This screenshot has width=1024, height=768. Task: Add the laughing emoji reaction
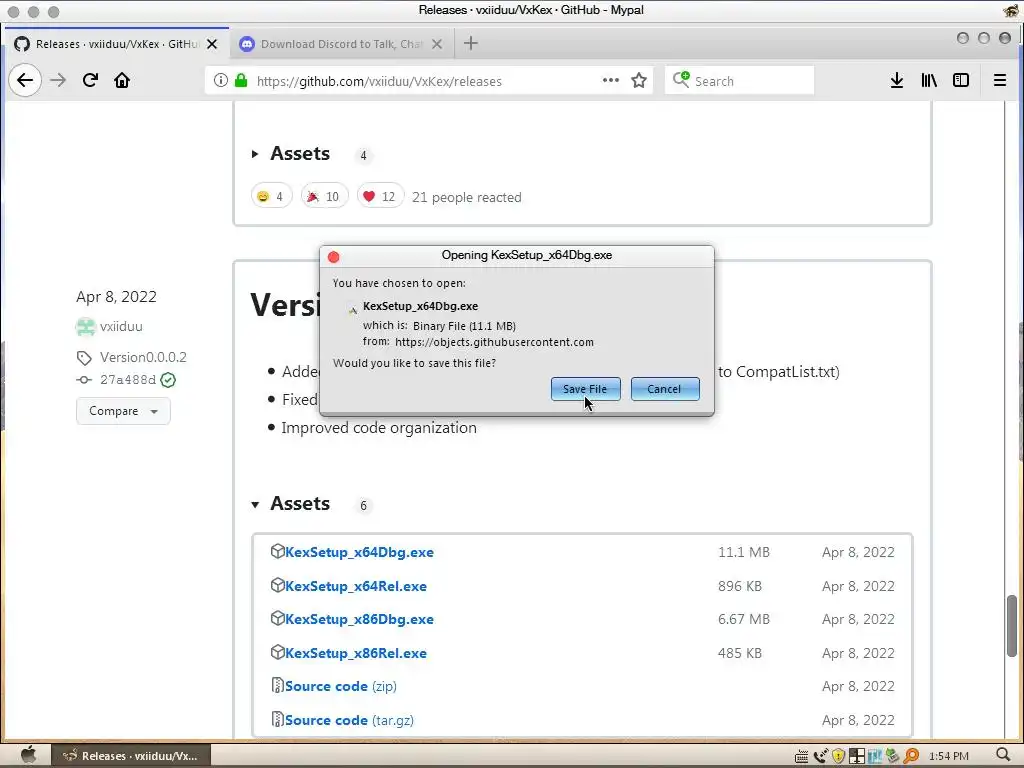271,196
